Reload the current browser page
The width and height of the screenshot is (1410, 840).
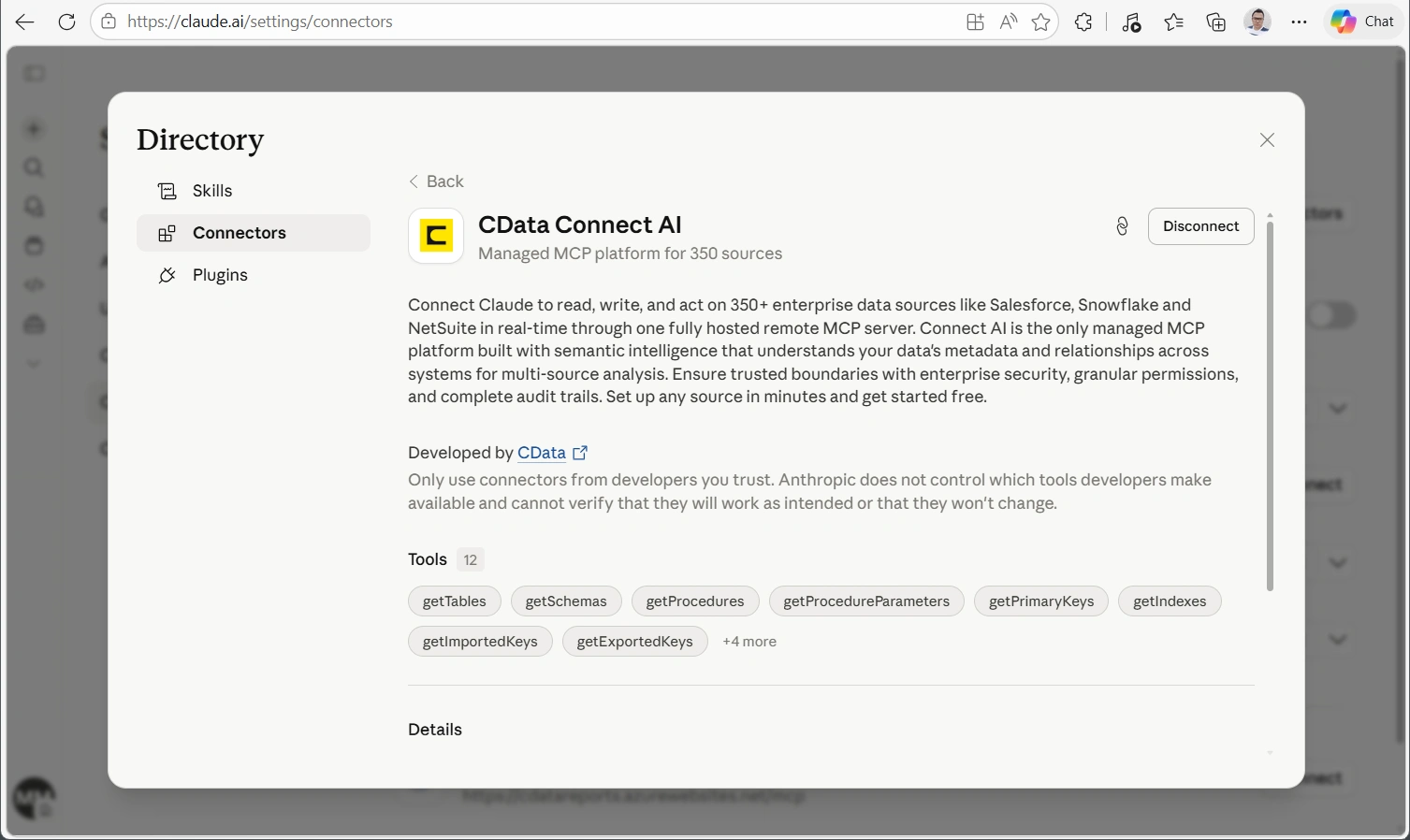[66, 22]
